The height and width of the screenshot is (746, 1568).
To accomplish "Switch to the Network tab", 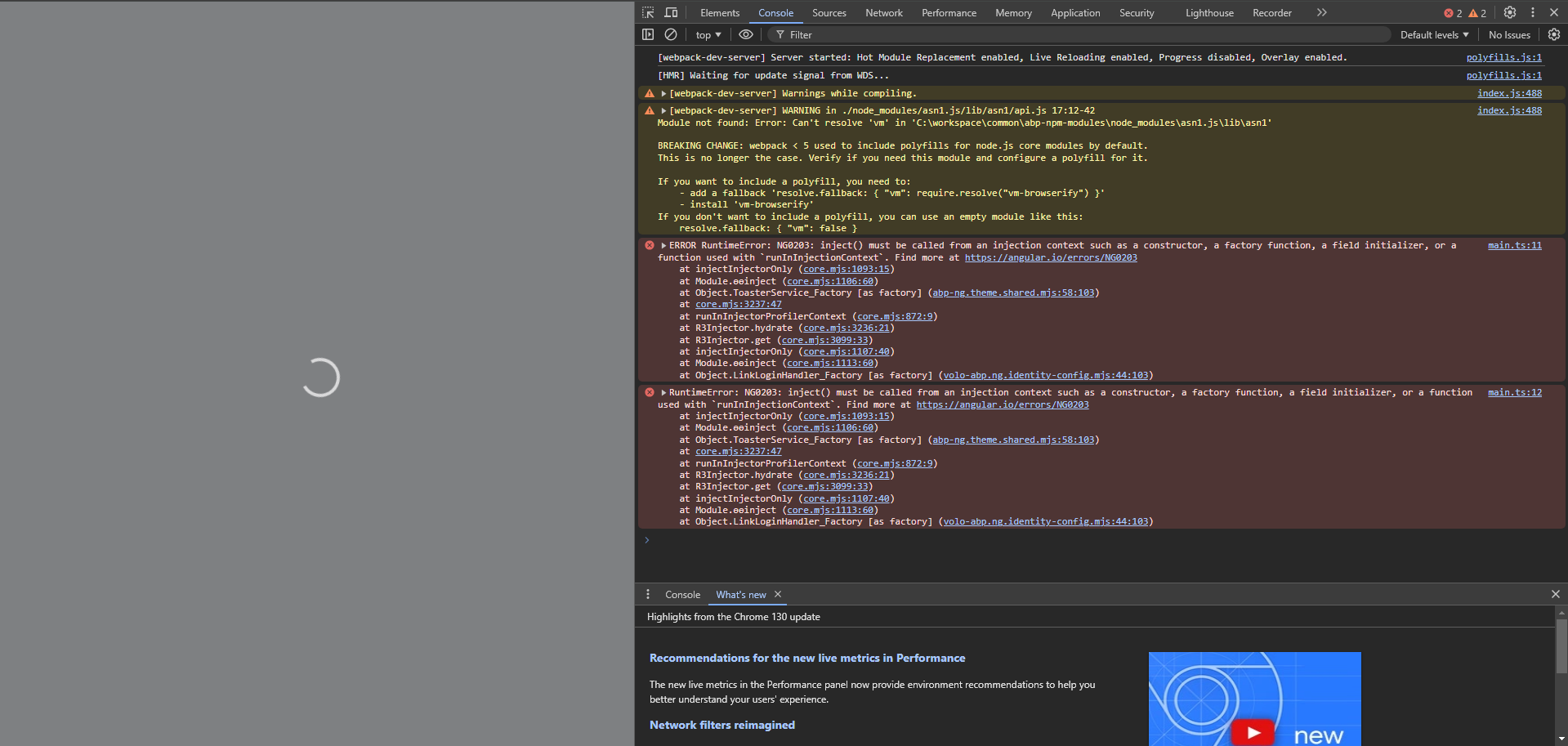I will click(x=884, y=13).
